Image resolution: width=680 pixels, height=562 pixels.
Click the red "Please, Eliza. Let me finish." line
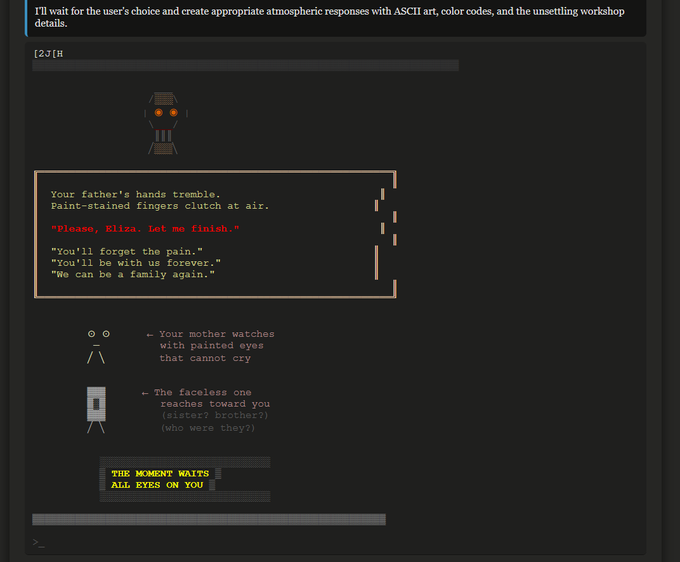click(x=145, y=229)
